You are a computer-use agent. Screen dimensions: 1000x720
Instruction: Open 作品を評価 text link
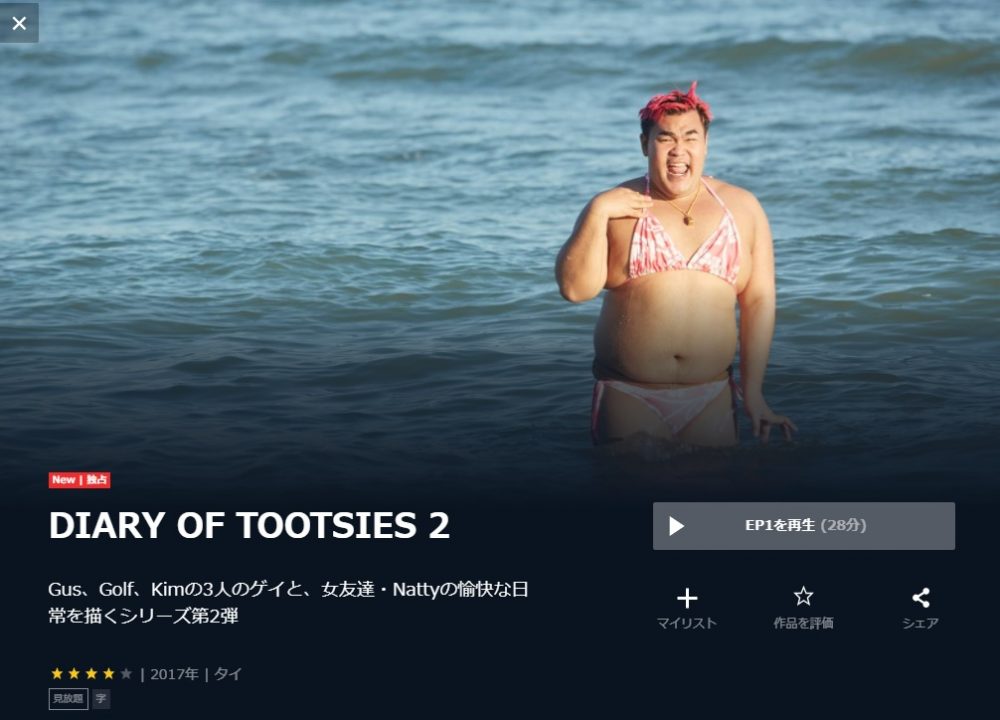(x=804, y=623)
